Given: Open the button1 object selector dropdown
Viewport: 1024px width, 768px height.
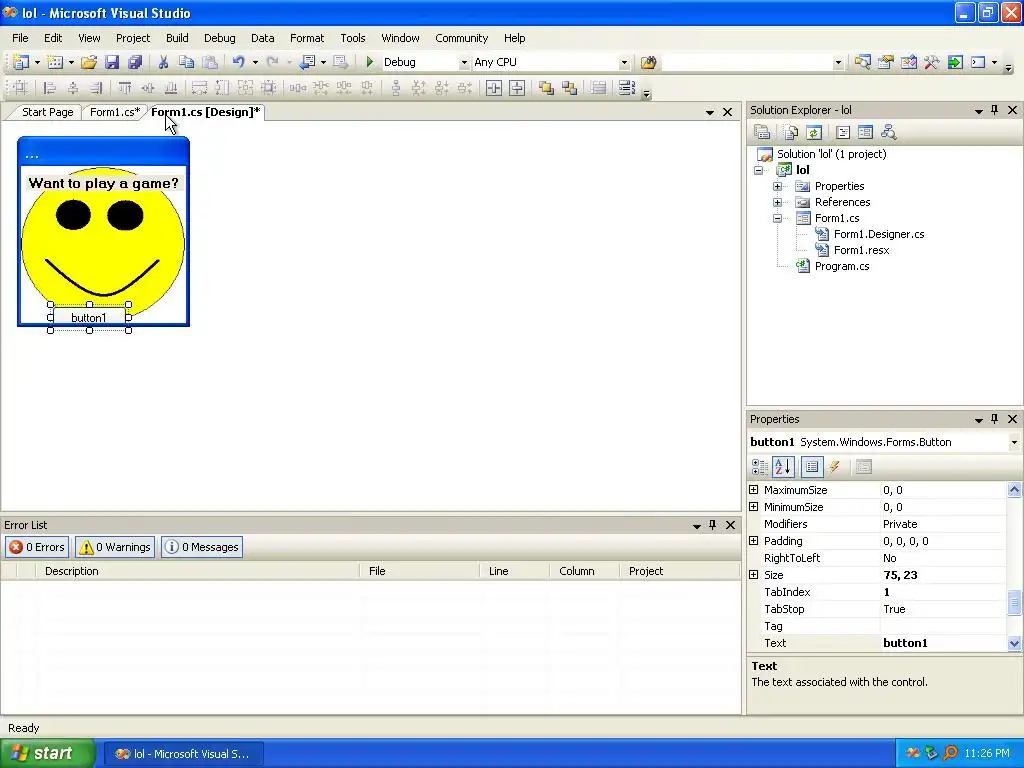Looking at the screenshot, I should click(x=1014, y=443).
